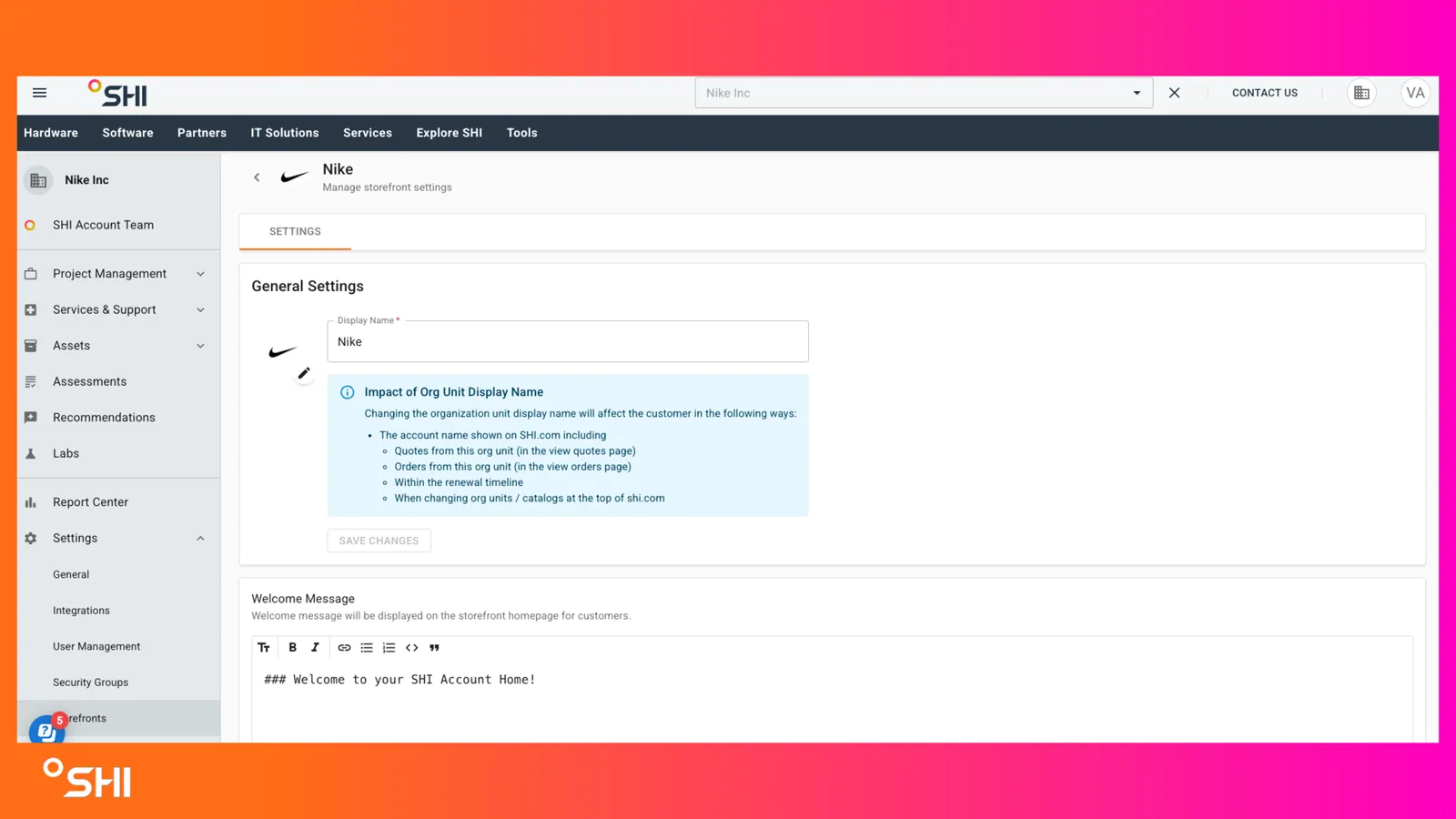Viewport: 1456px width, 819px height.
Task: Open General under Settings
Action: coord(71,574)
